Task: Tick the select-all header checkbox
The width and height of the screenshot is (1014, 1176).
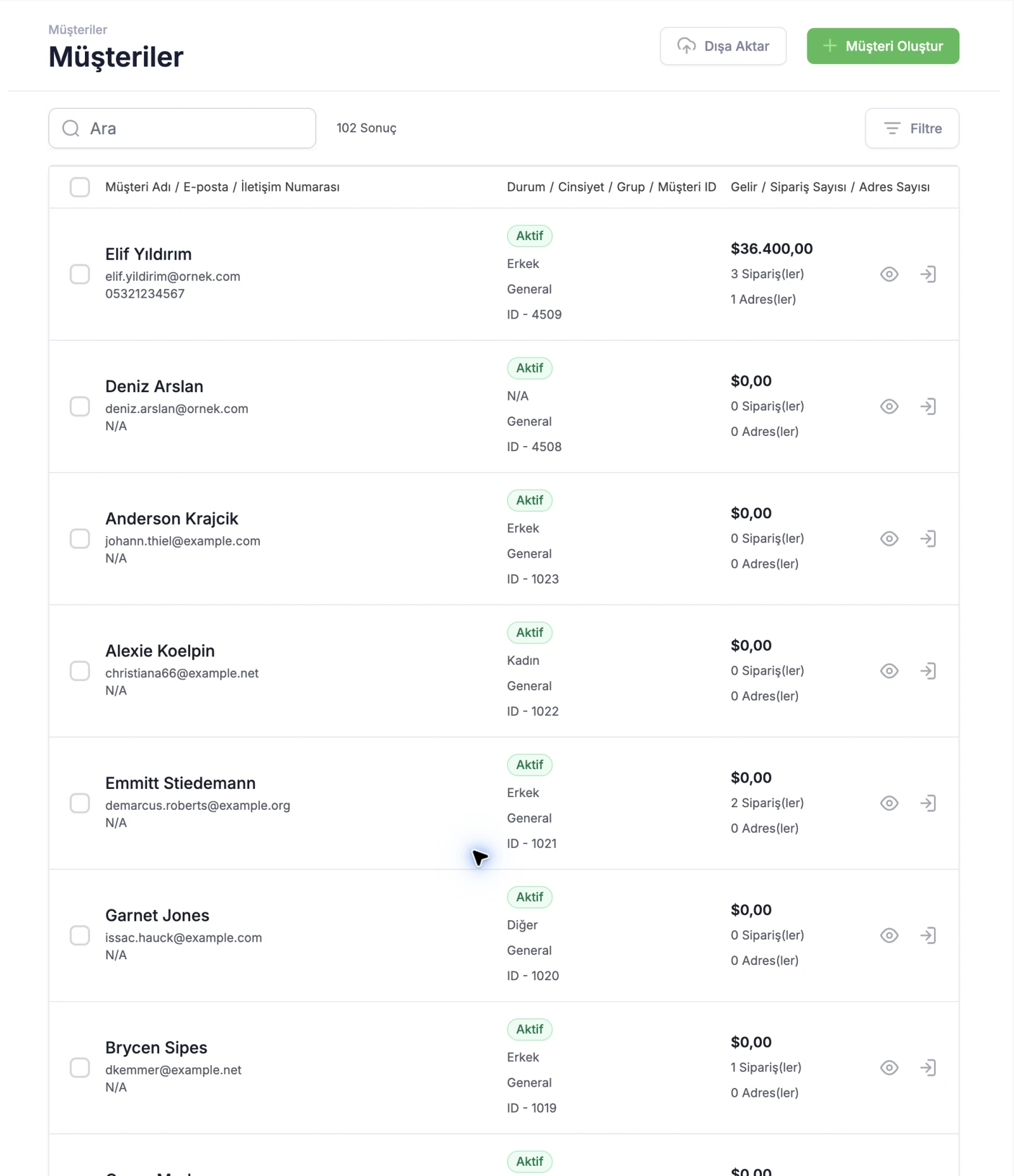Action: tap(80, 187)
